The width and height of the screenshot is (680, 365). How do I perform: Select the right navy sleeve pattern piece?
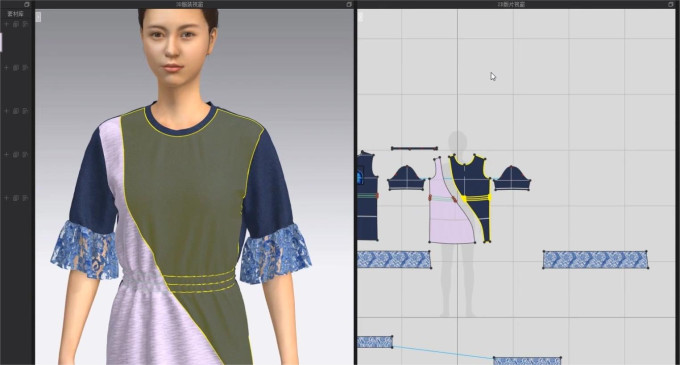pos(512,178)
